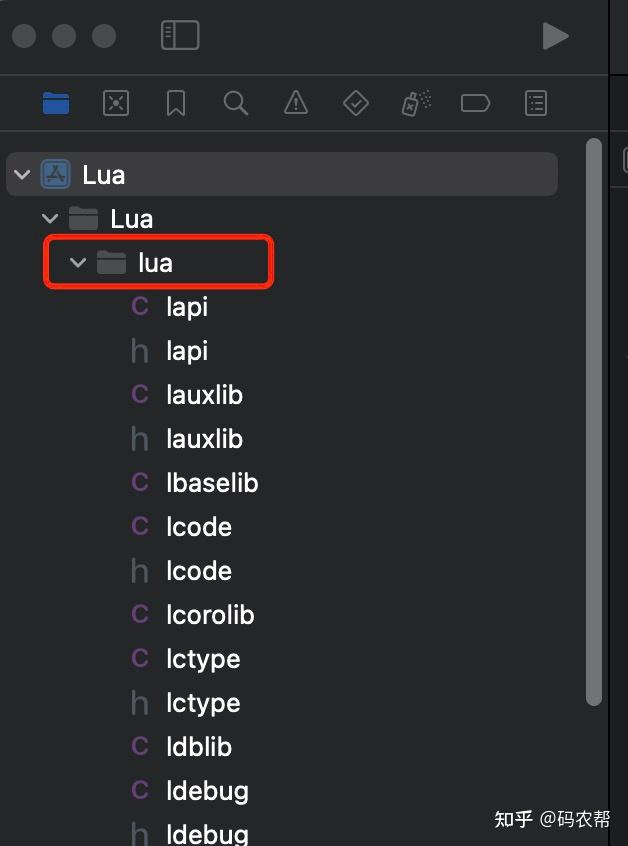Open the Find navigator magnifier
Viewport: 628px width, 846px height.
236,103
